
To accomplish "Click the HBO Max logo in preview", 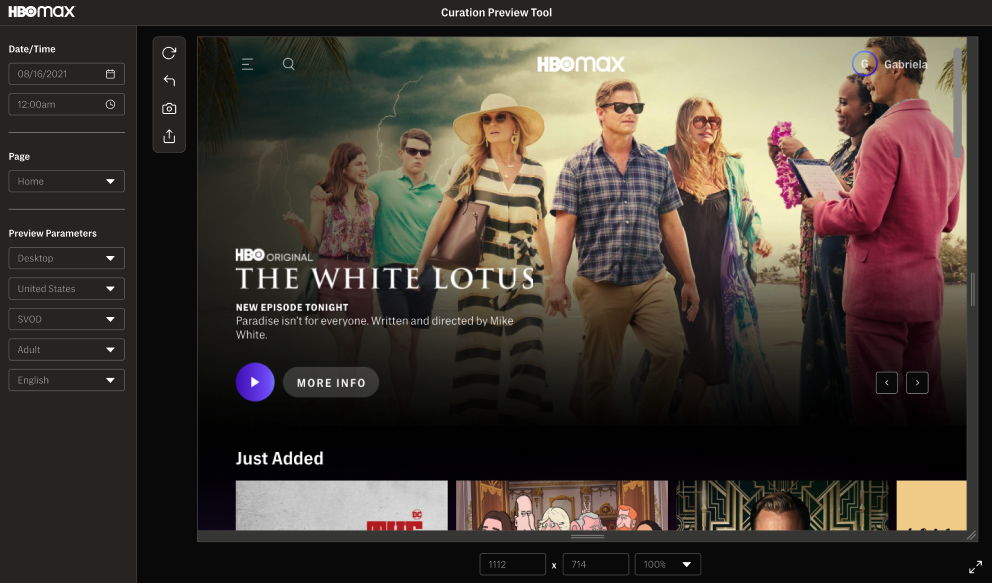I will [581, 64].
